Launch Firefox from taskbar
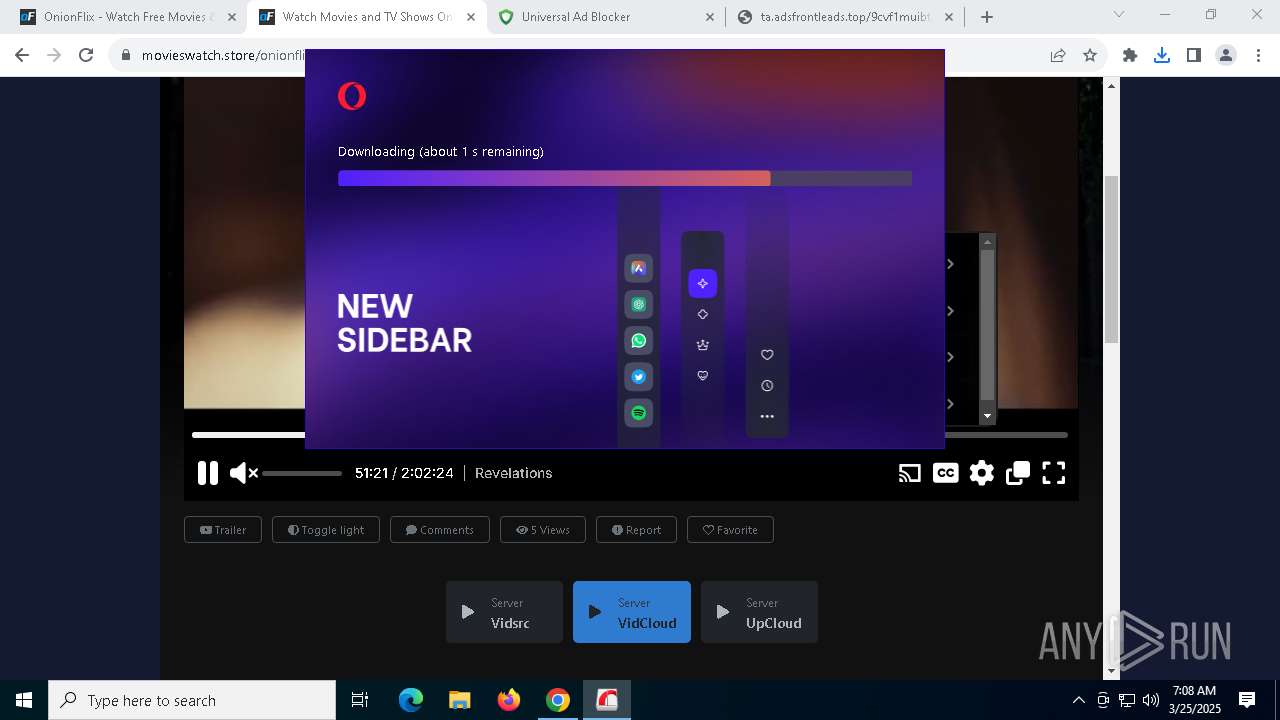1280x720 pixels. tap(509, 700)
